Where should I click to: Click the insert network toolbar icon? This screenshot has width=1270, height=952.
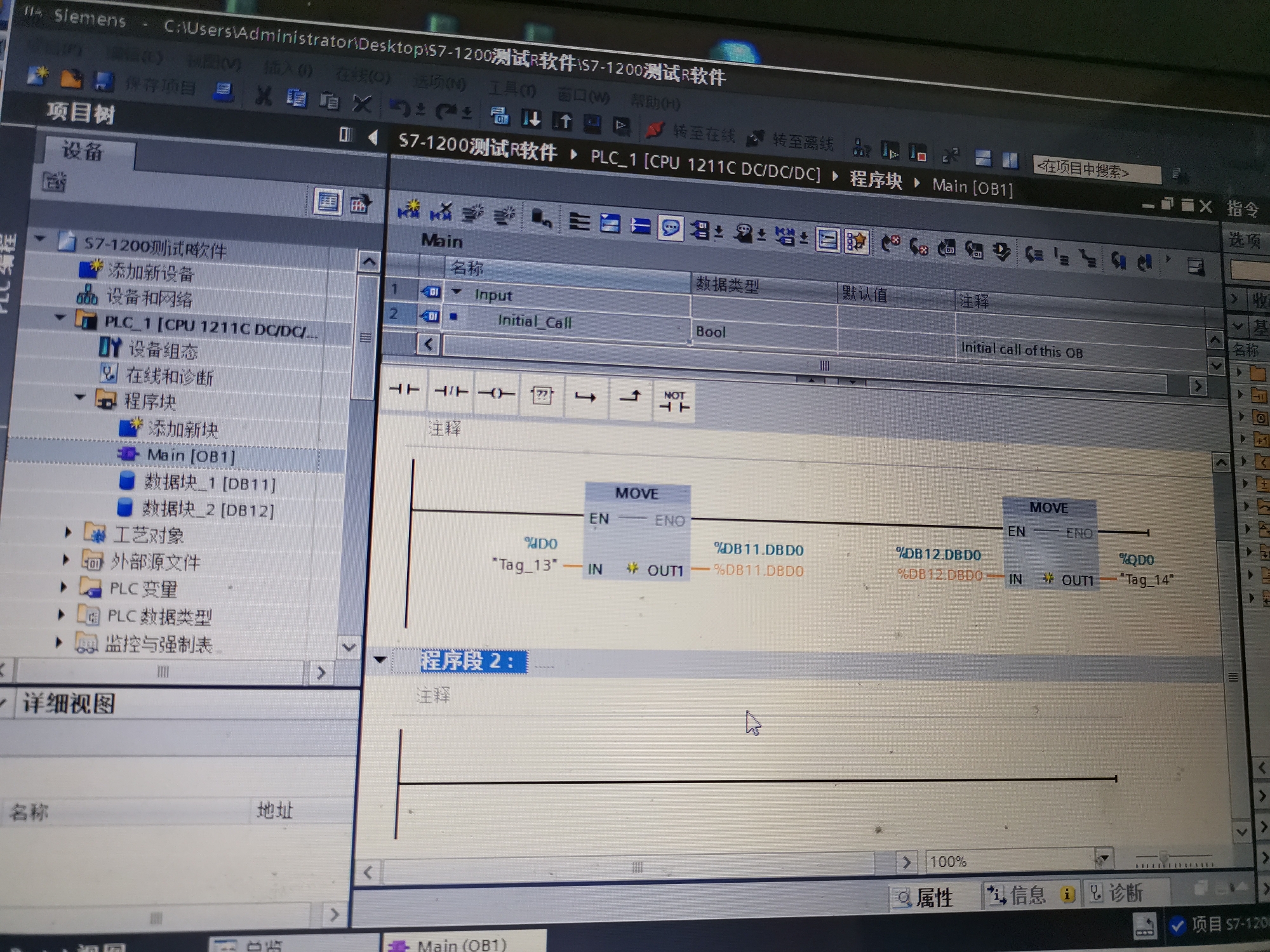[408, 210]
